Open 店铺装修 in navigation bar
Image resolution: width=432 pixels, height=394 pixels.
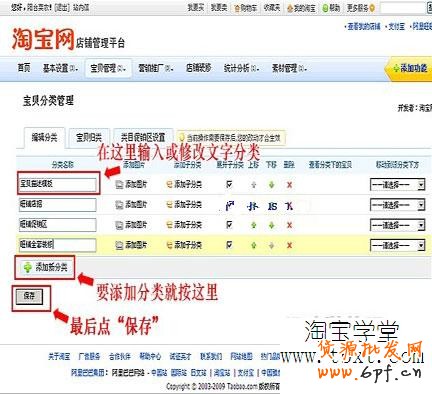coord(199,68)
